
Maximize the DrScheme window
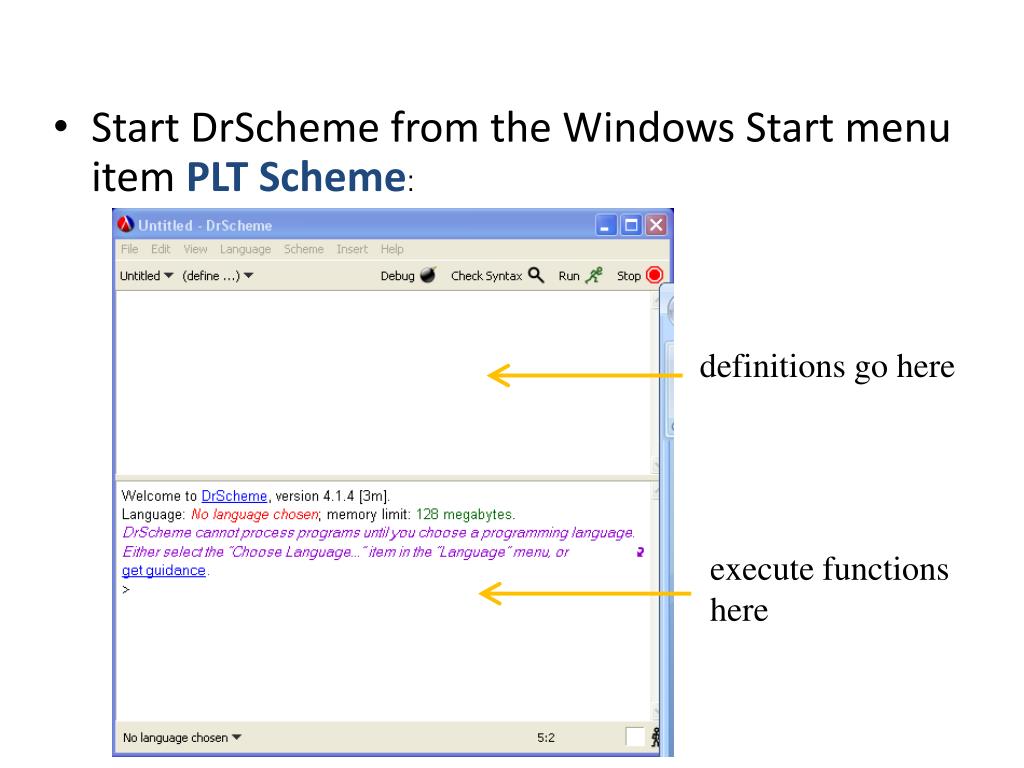(x=631, y=225)
